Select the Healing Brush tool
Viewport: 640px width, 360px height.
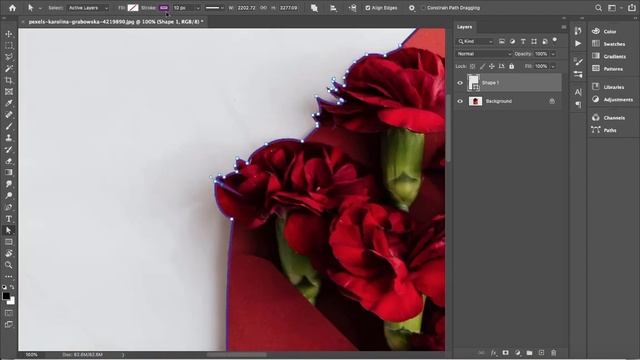tap(9, 115)
